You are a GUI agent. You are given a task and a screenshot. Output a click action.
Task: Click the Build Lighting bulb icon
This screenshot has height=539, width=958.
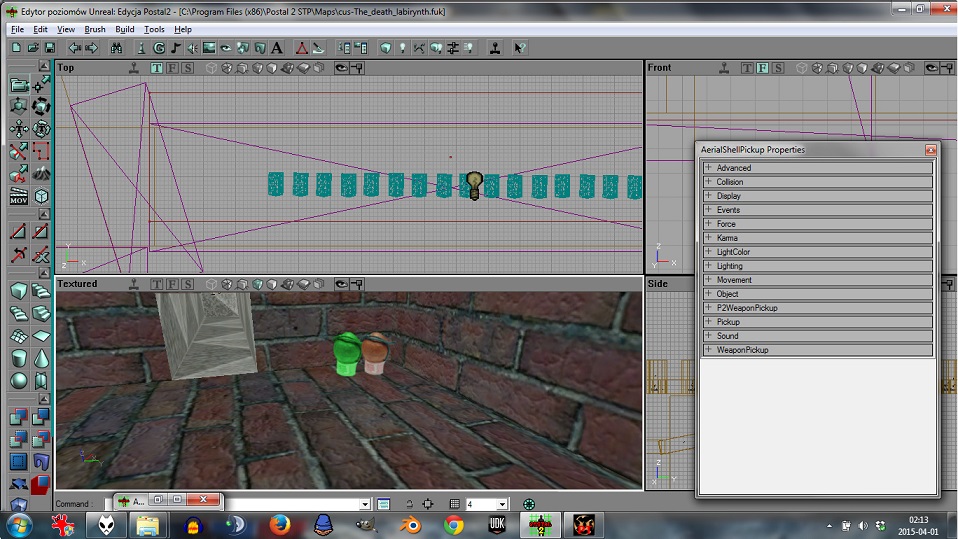[x=402, y=48]
